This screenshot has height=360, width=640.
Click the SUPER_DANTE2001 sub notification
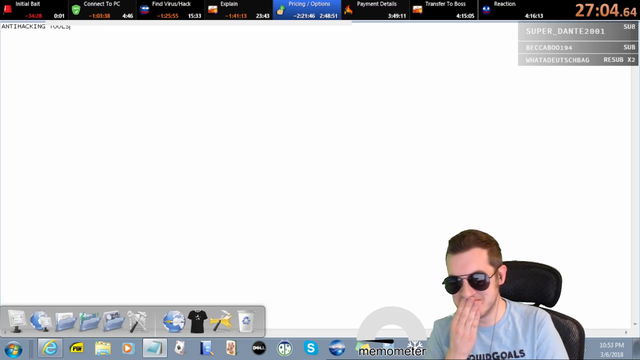pos(578,31)
